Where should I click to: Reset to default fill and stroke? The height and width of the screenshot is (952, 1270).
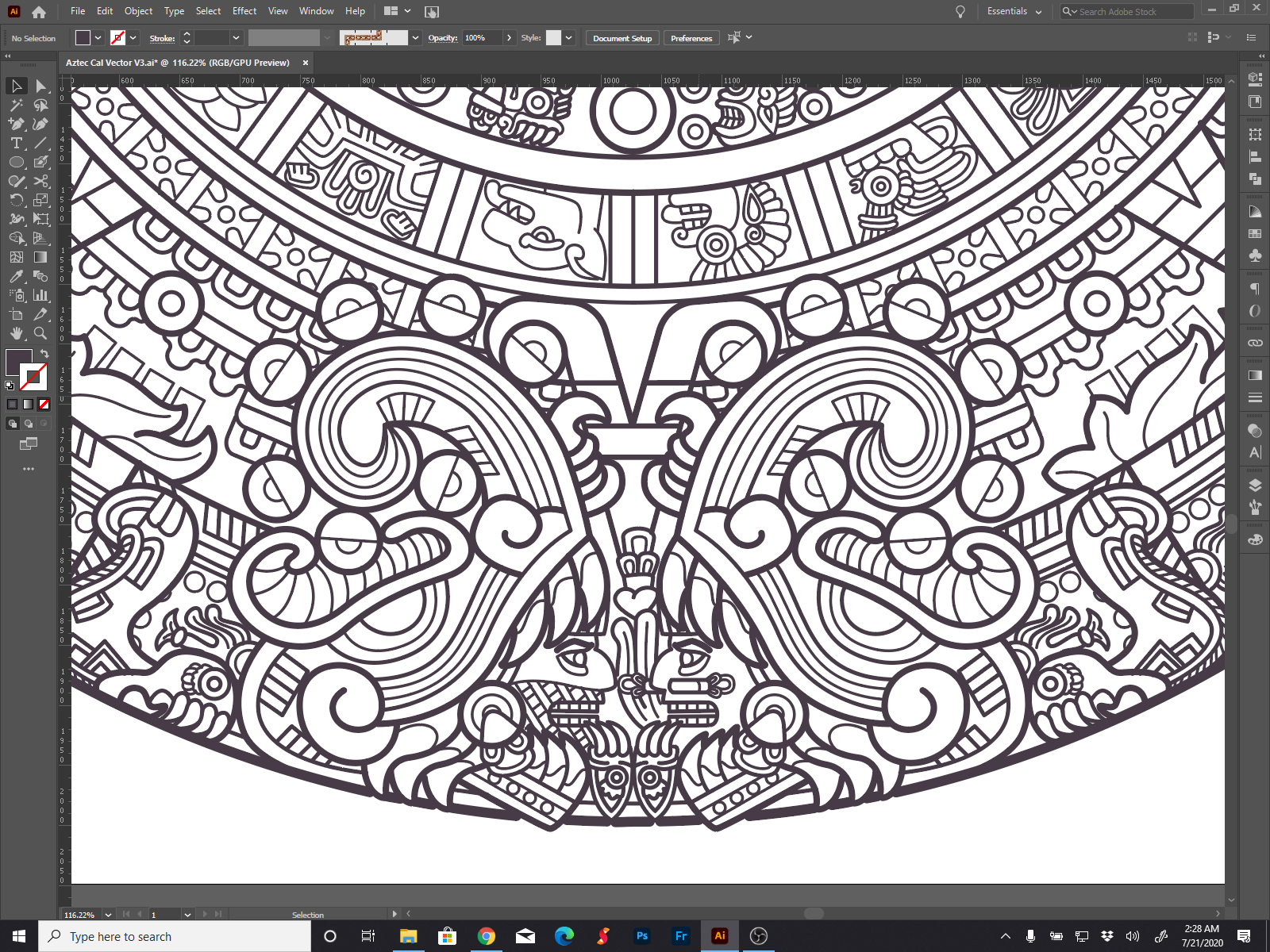(x=10, y=386)
